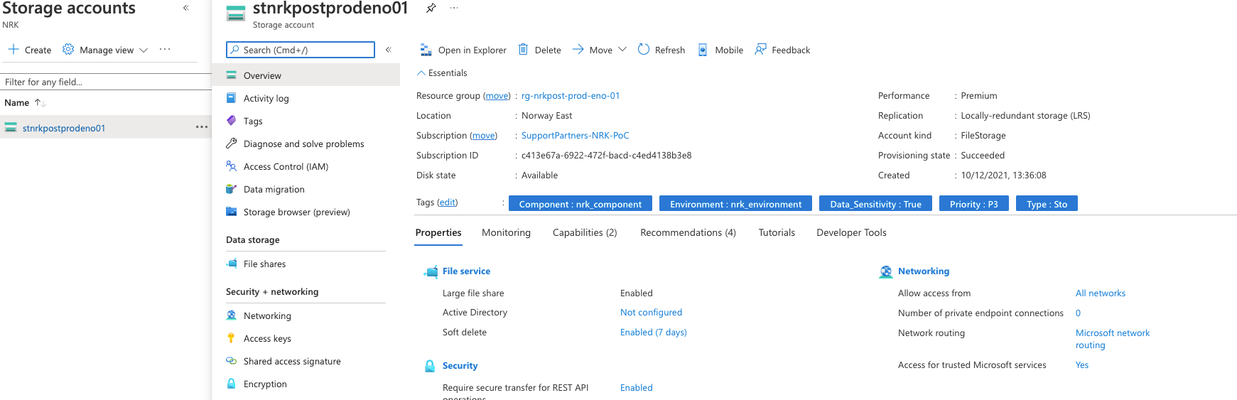
Task: Click the Enabled secure transfer link
Action: coord(636,387)
